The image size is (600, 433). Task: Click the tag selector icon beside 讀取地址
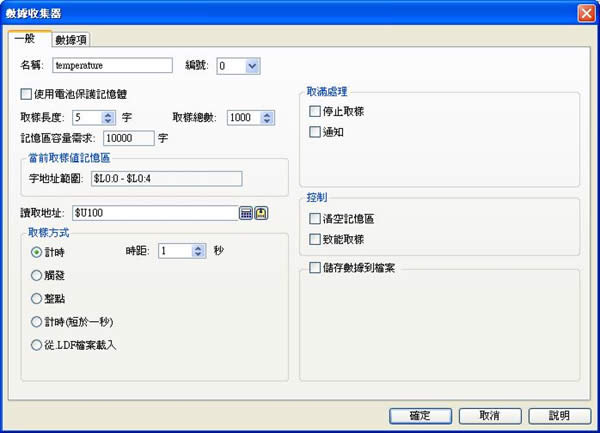click(261, 213)
